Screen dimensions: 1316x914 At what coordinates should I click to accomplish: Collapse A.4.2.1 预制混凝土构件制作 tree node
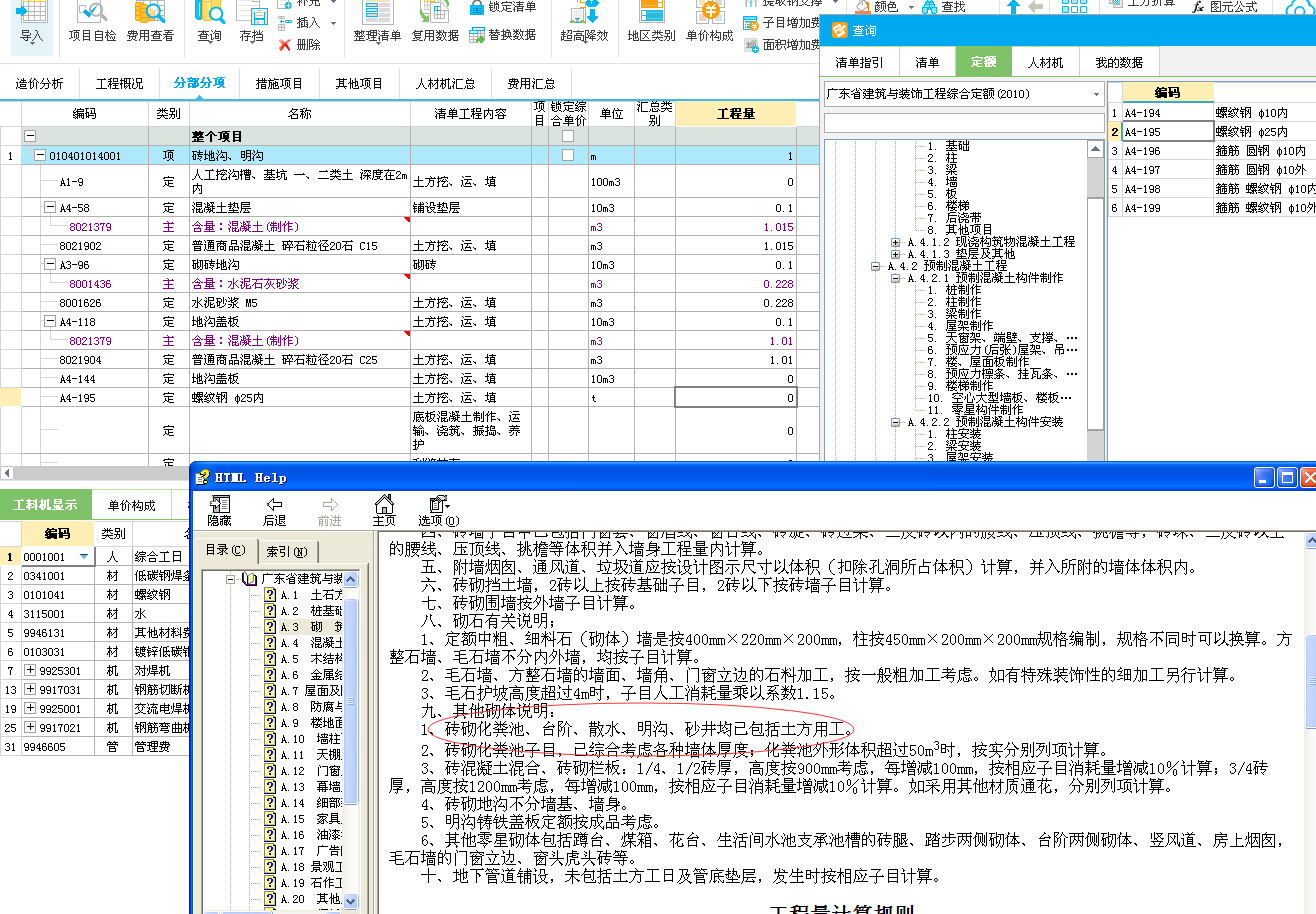(x=896, y=278)
